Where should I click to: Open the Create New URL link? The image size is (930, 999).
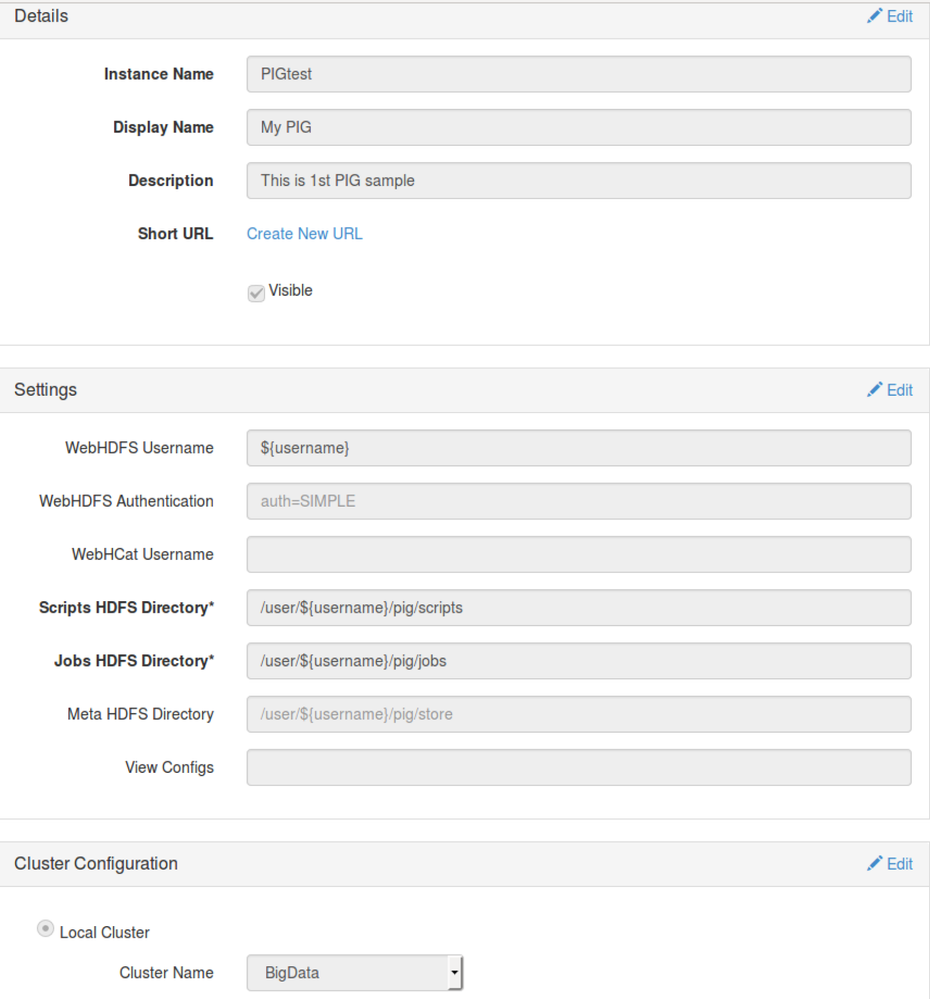point(304,234)
